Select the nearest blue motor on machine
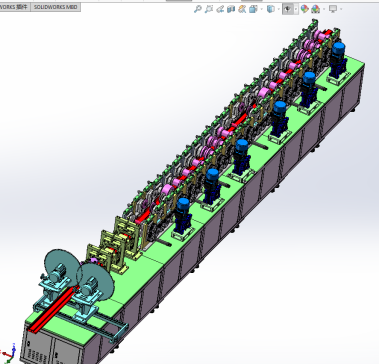The image size is (379, 364). [x=183, y=215]
